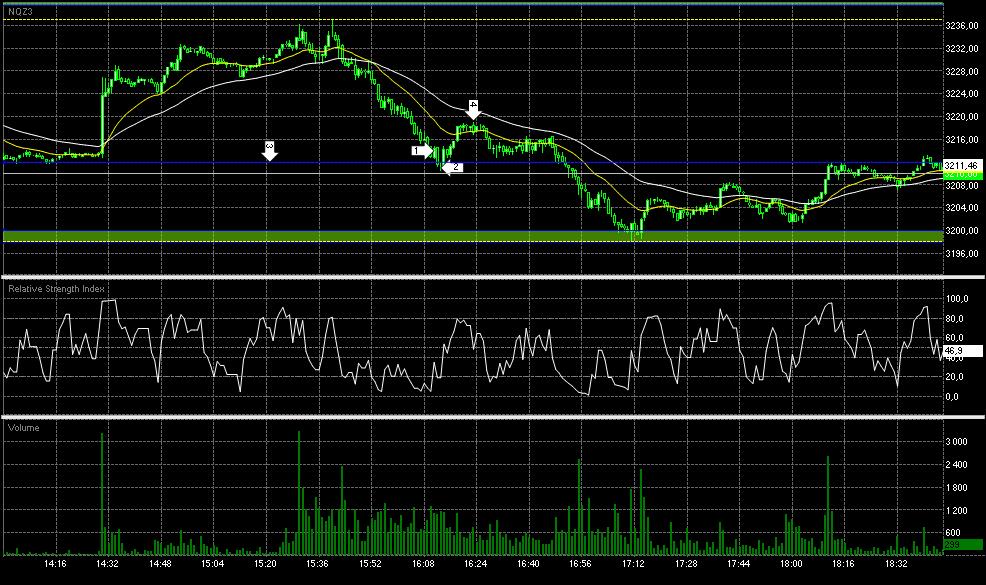Click the 16:40 time axis label
This screenshot has width=986, height=585.
point(528,564)
